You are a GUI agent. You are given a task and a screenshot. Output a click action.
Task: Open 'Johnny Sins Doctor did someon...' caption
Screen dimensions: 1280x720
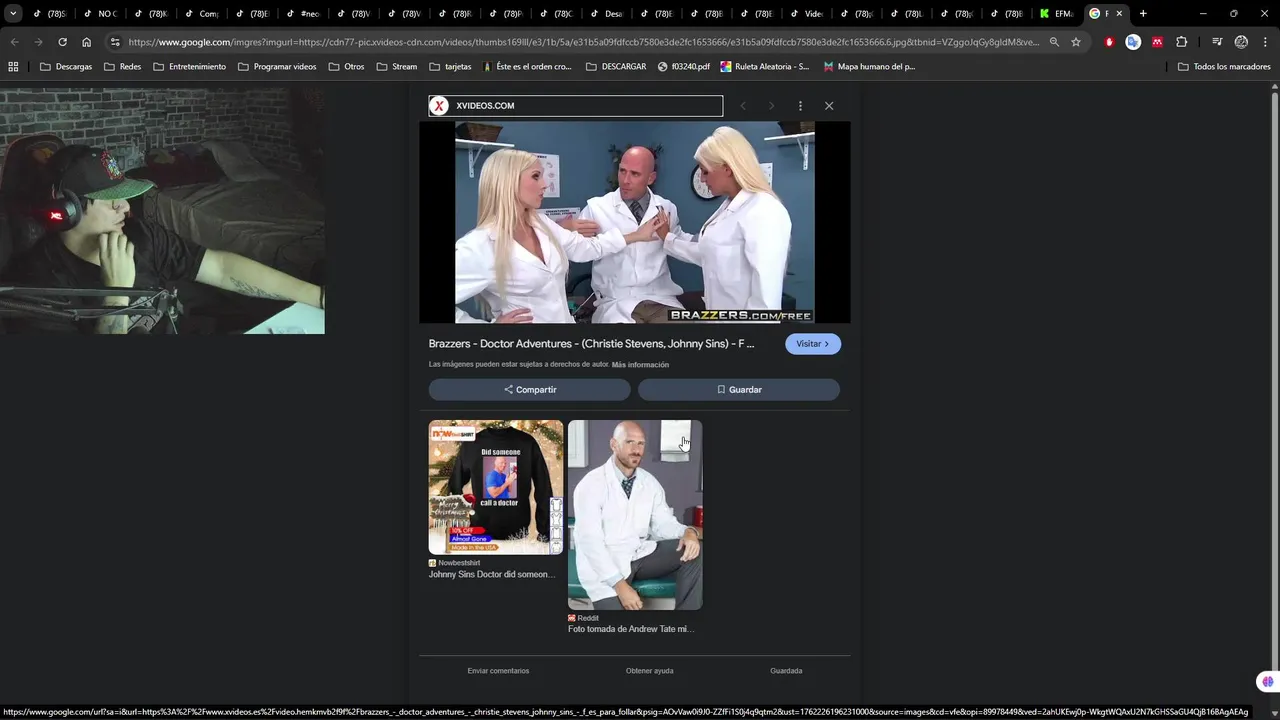tap(492, 575)
